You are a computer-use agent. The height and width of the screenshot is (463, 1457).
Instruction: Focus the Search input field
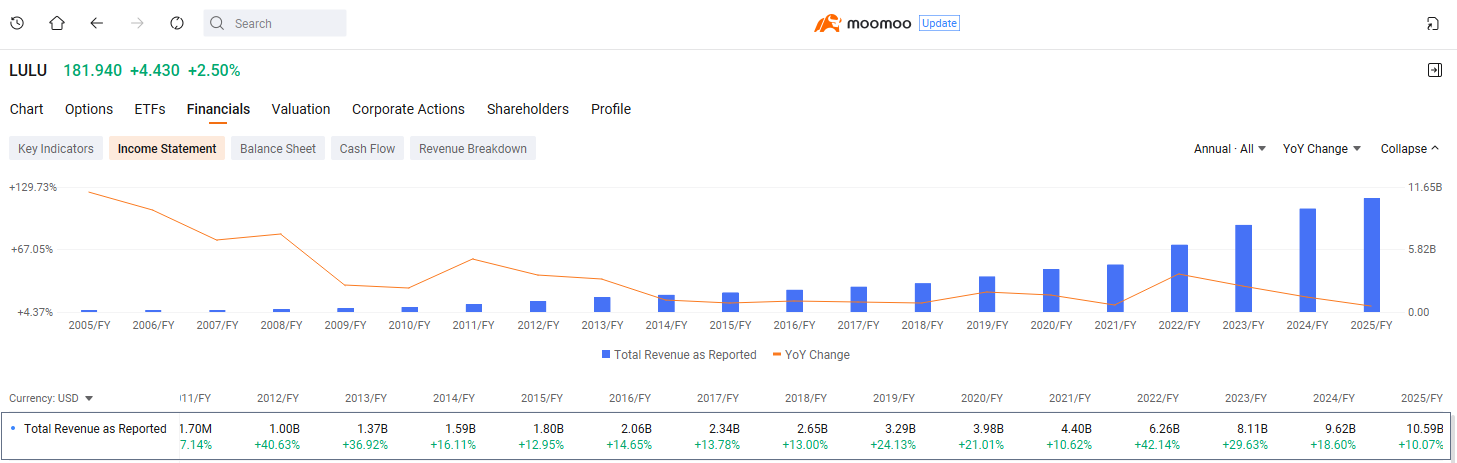click(275, 23)
